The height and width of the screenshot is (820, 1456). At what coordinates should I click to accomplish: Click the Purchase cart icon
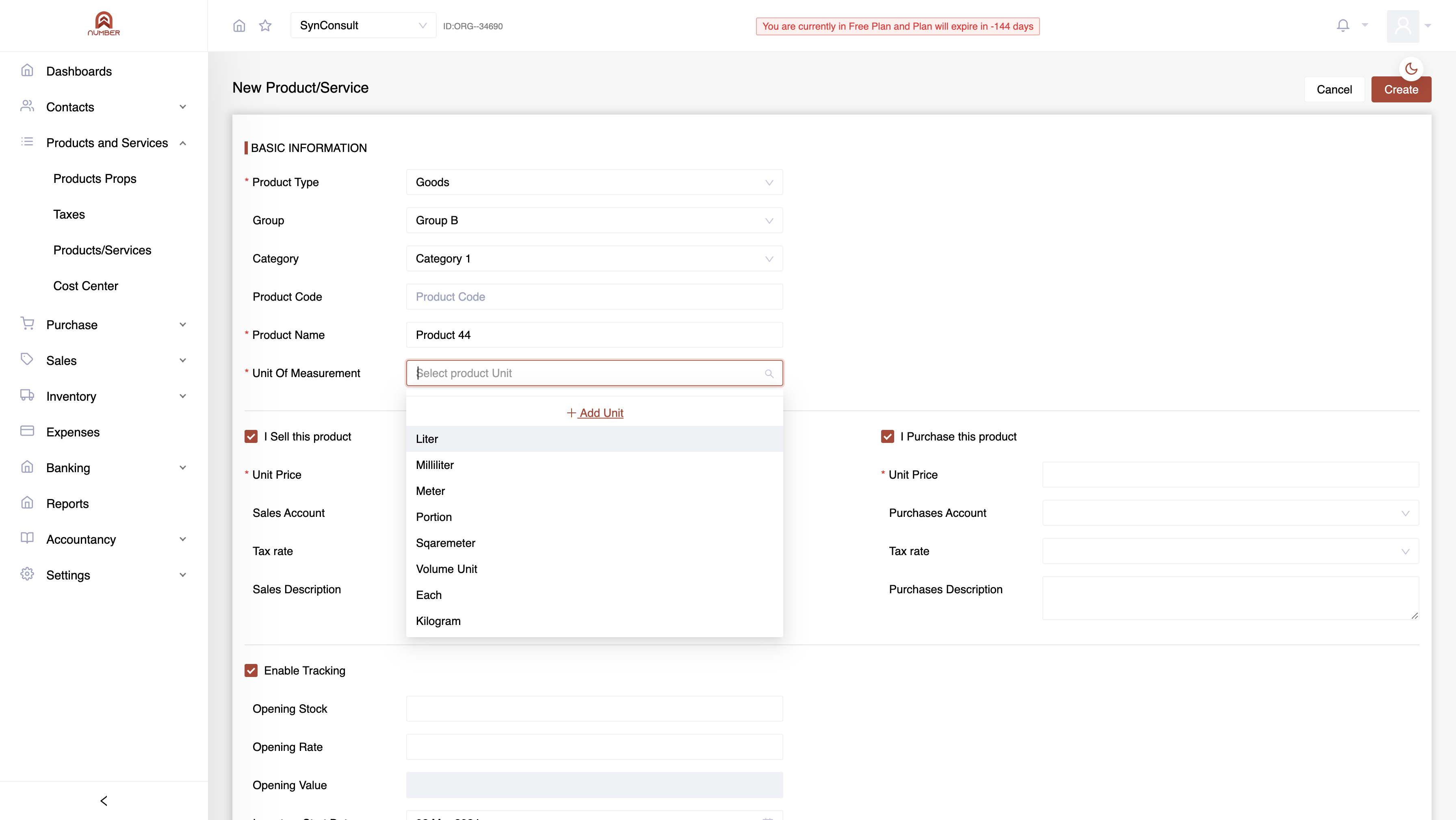tap(27, 323)
